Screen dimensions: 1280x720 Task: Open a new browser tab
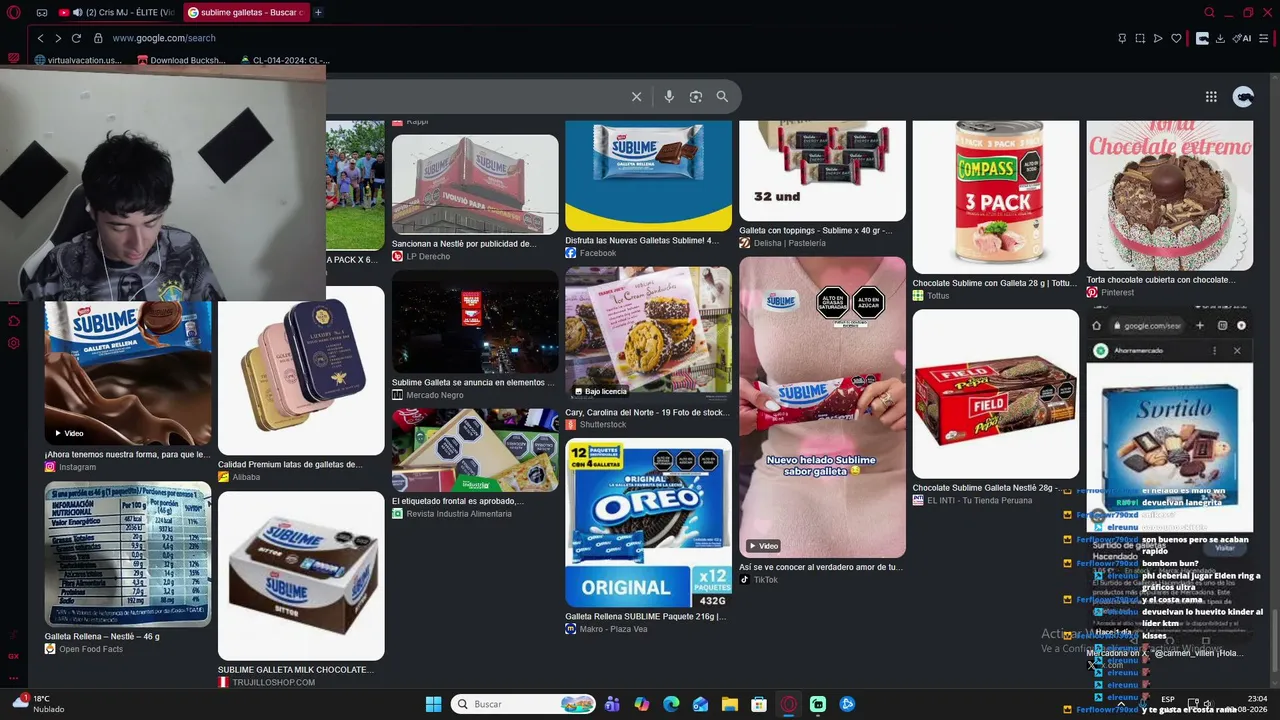[318, 12]
